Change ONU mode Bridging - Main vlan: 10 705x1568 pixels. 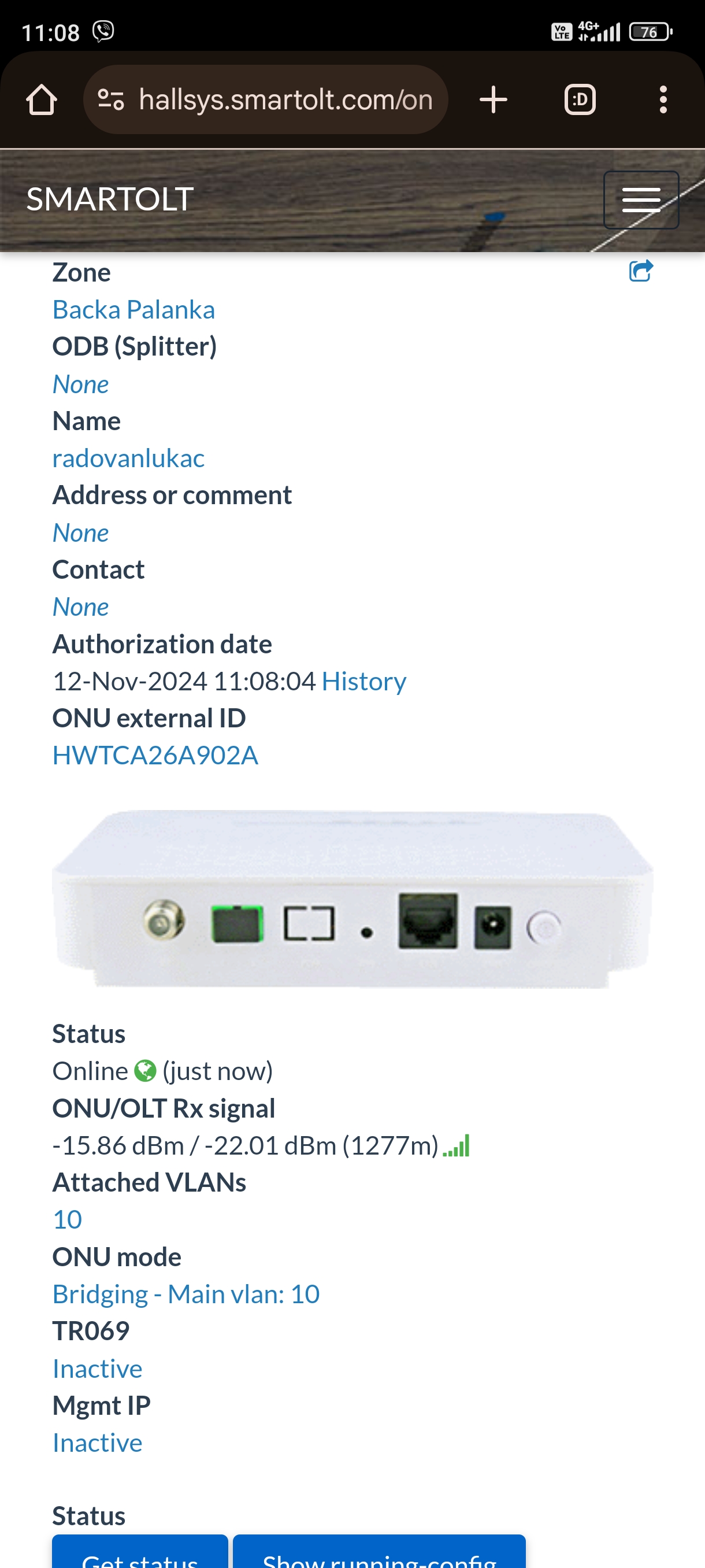point(186,1294)
